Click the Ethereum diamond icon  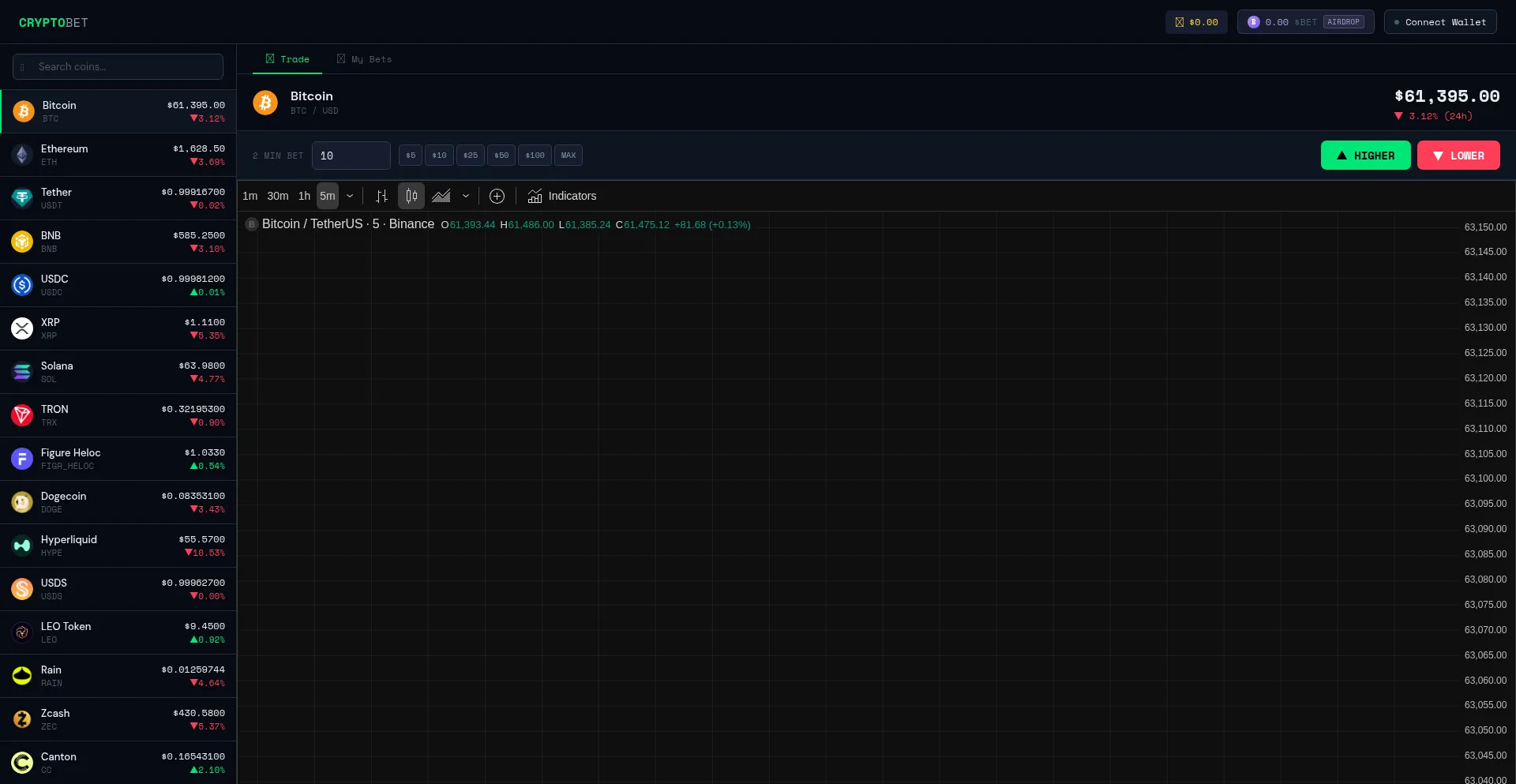tap(22, 155)
